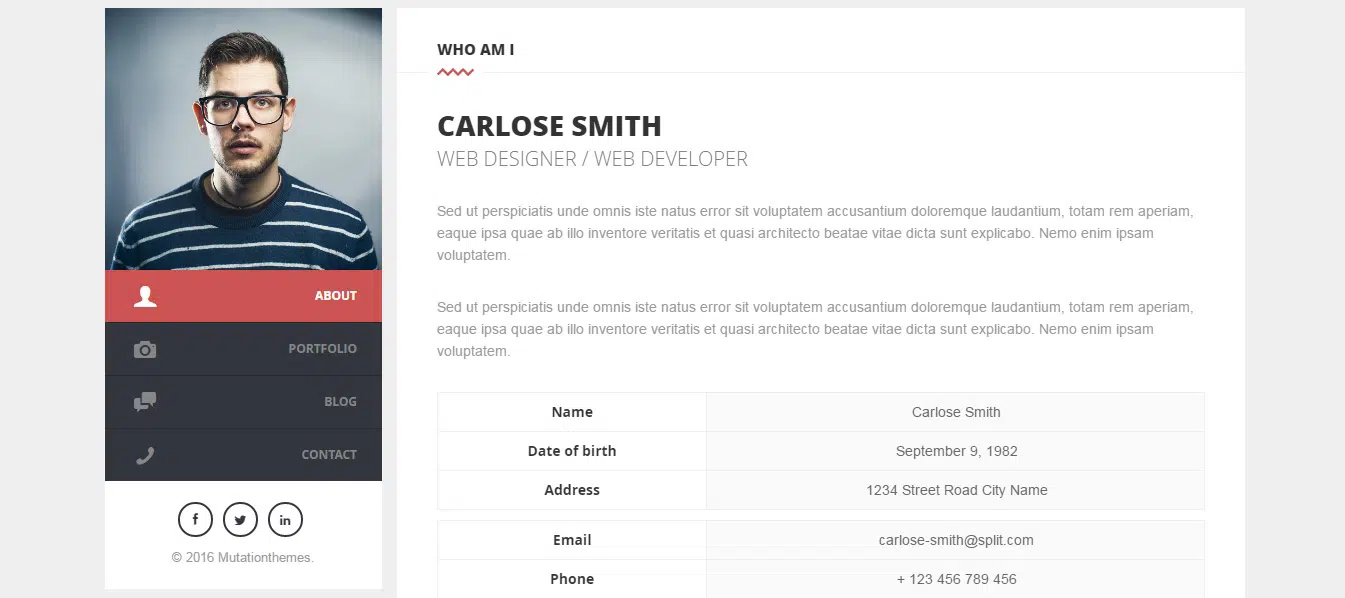Click the Web Designer / Web Developer subtitle

(x=592, y=159)
